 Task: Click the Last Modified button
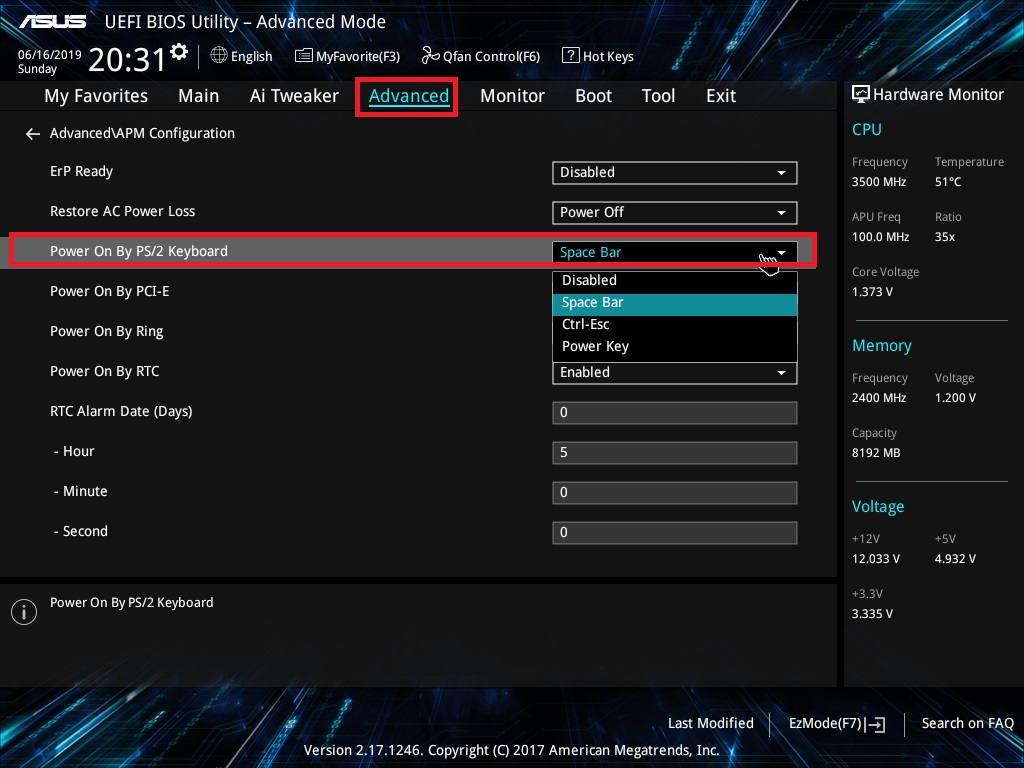[x=710, y=723]
